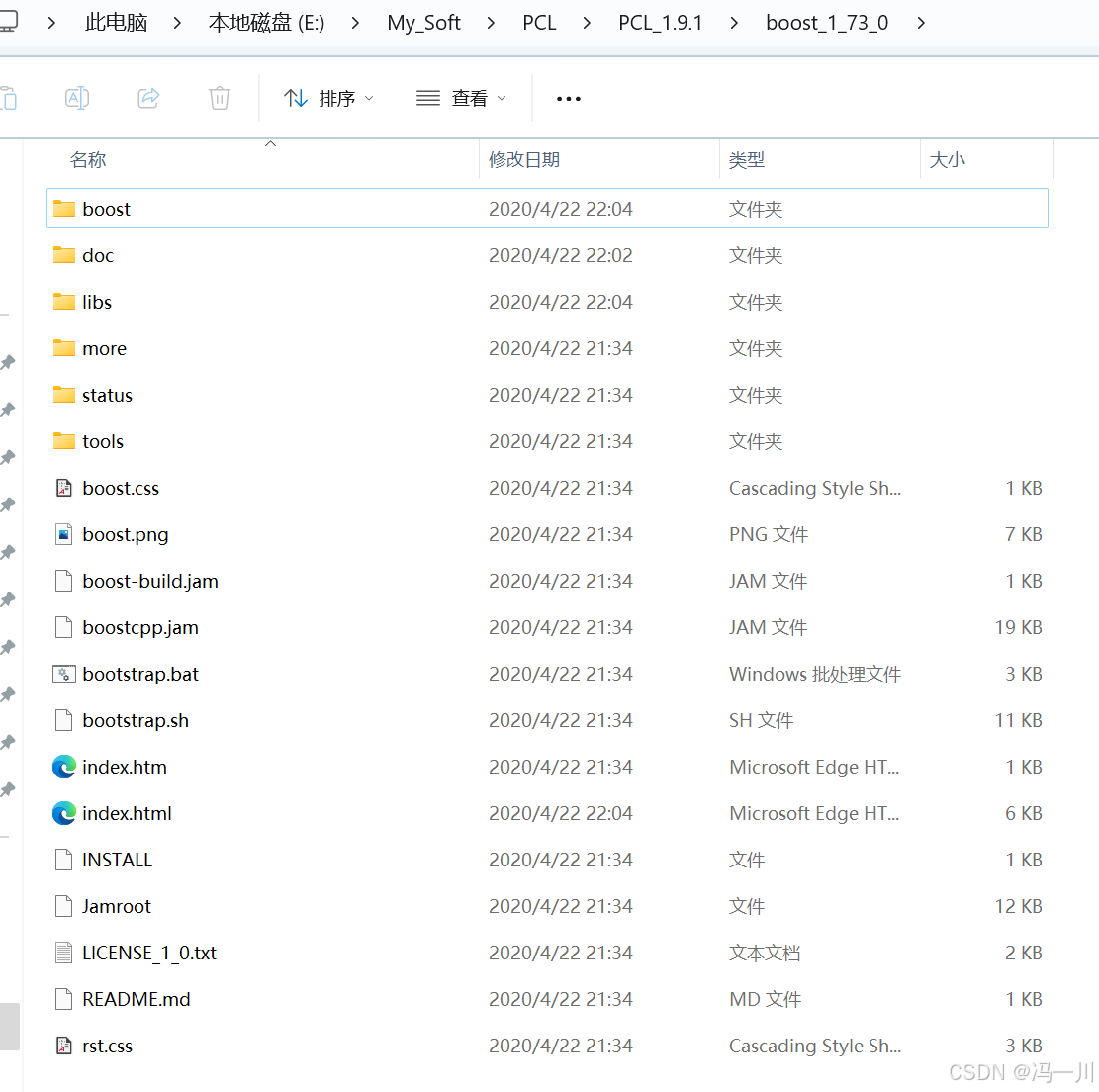Image resolution: width=1099 pixels, height=1092 pixels.
Task: Select the boost folder icon
Action: 63,208
